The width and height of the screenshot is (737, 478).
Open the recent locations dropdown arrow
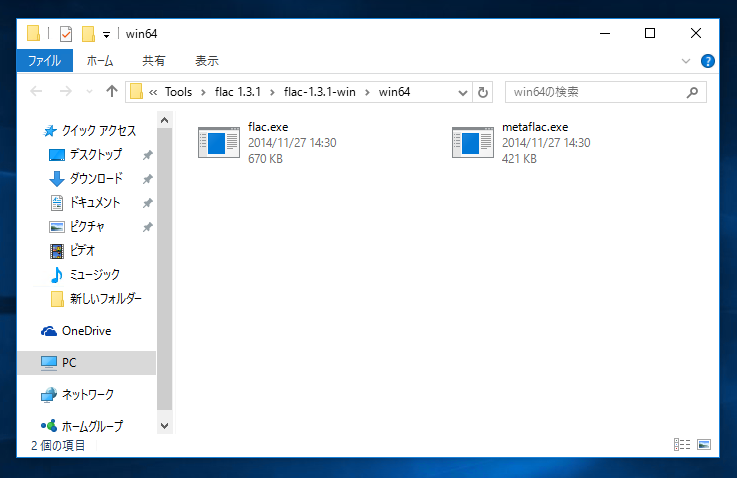coord(89,92)
